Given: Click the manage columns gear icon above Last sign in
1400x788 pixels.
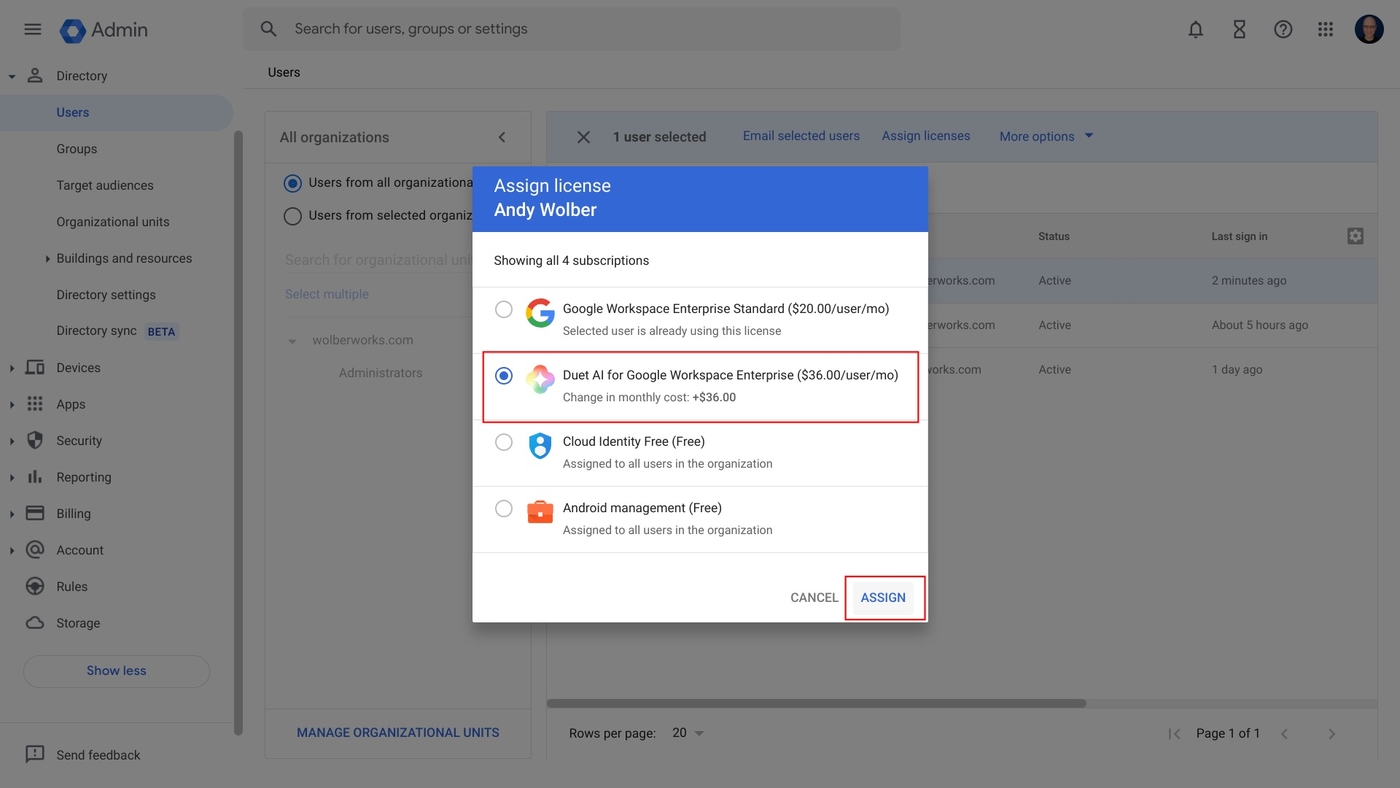Looking at the screenshot, I should coord(1355,235).
